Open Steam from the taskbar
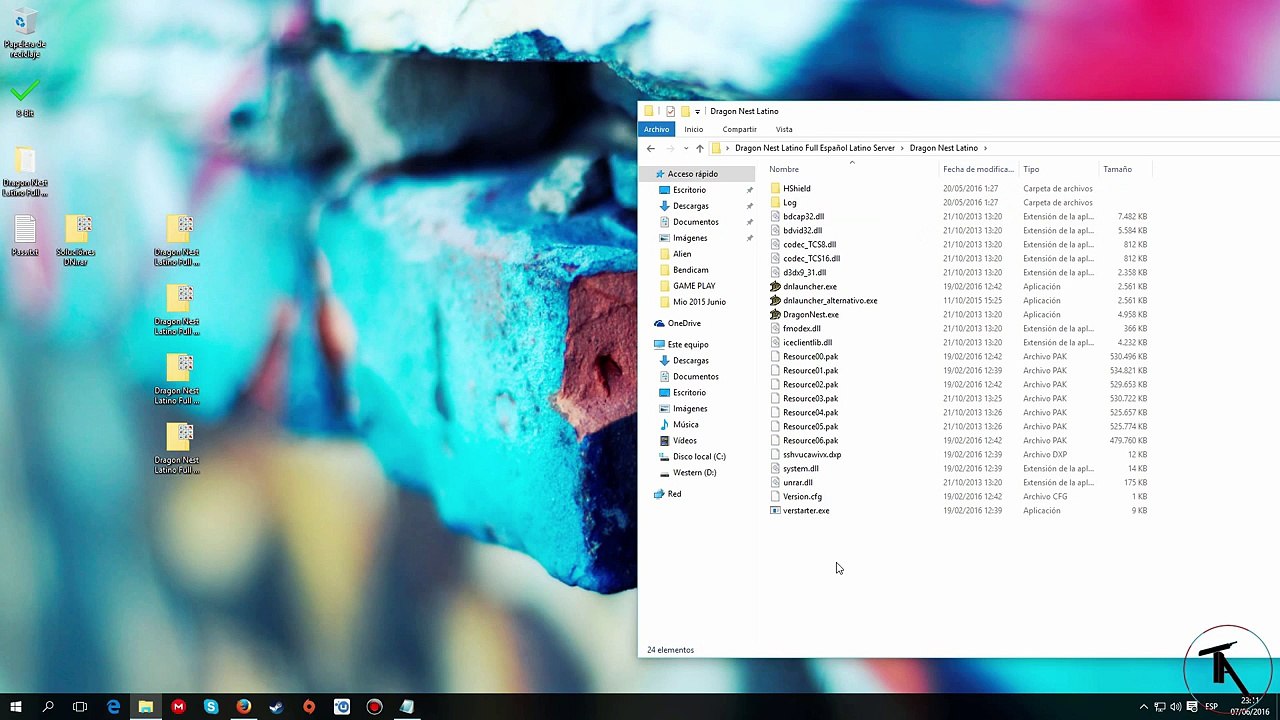This screenshot has height=720, width=1280. [276, 707]
